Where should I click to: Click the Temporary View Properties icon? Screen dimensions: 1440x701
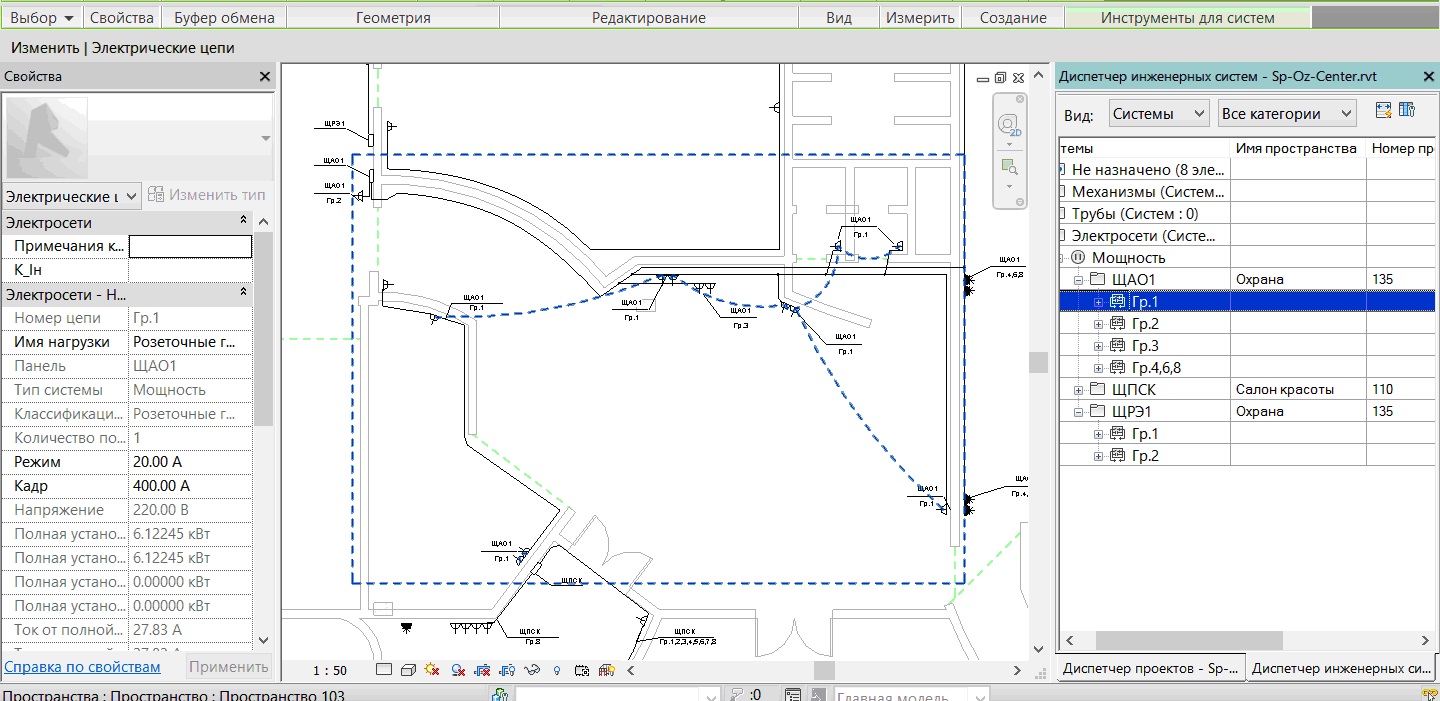[x=582, y=669]
